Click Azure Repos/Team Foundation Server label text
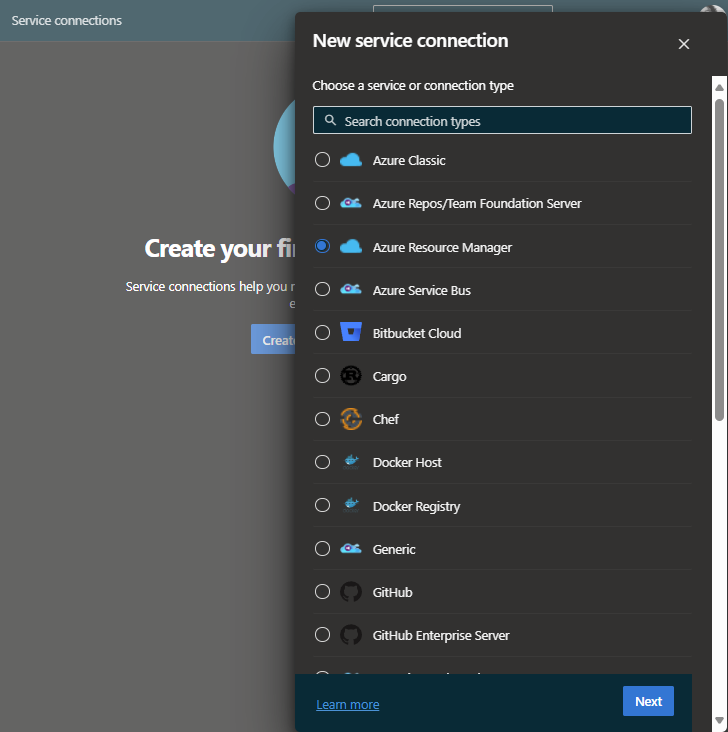The width and height of the screenshot is (728, 732). pyautogui.click(x=477, y=204)
